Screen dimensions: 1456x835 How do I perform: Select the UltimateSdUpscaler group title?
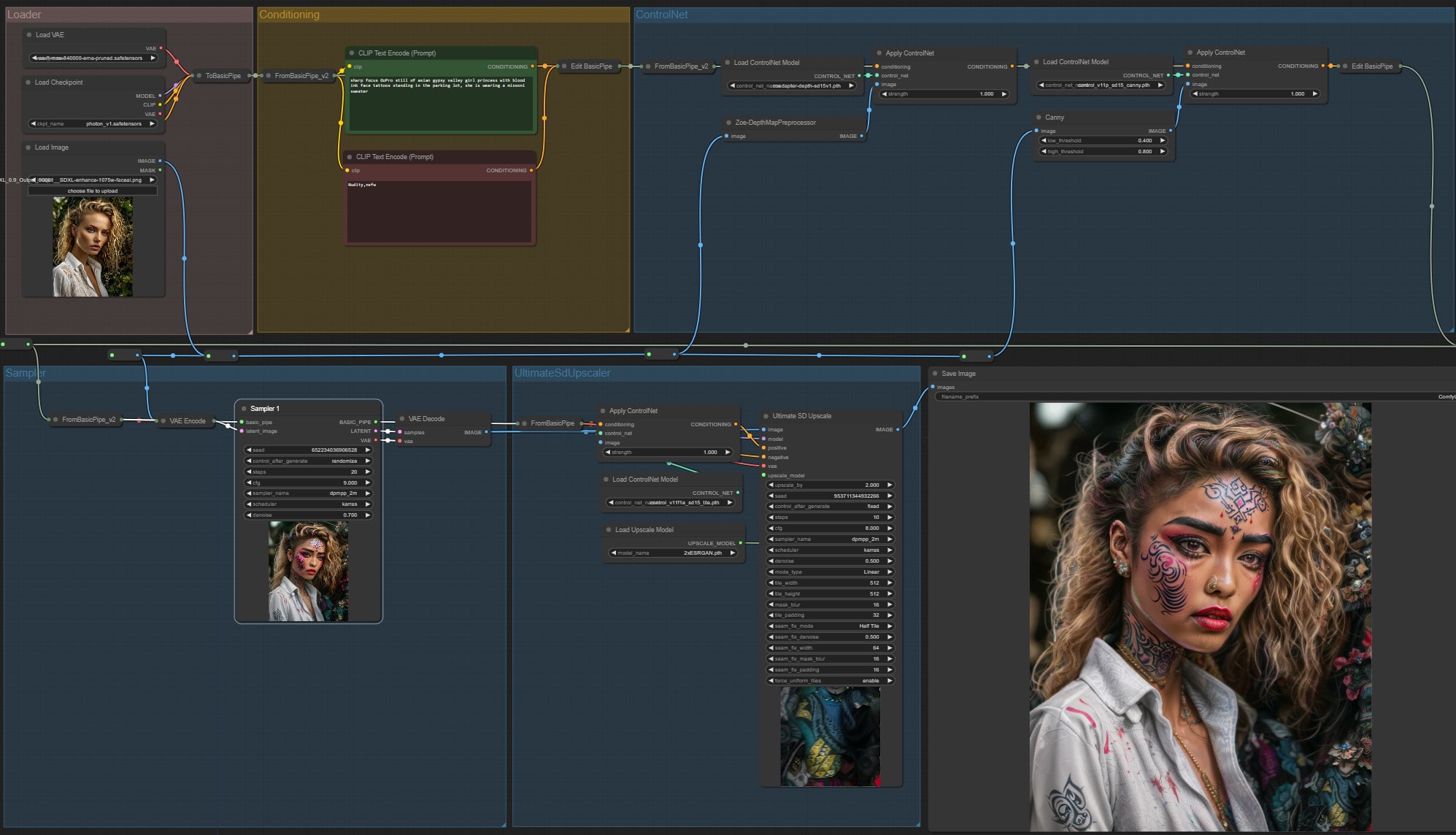point(562,373)
